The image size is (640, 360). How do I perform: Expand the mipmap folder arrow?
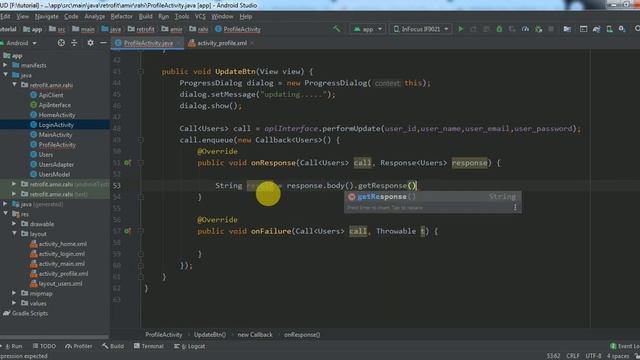[14, 293]
